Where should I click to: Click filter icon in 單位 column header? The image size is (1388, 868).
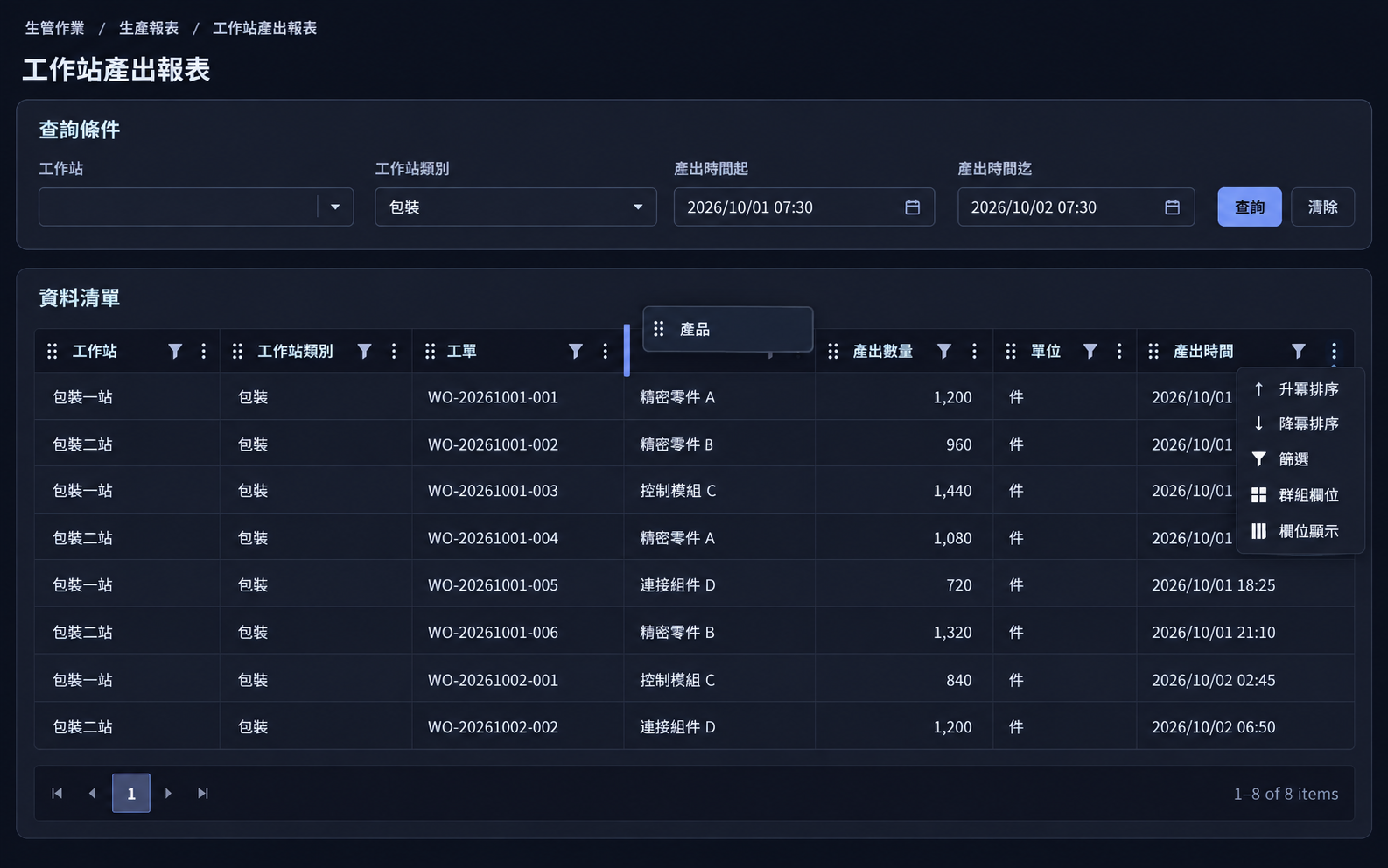(1090, 351)
